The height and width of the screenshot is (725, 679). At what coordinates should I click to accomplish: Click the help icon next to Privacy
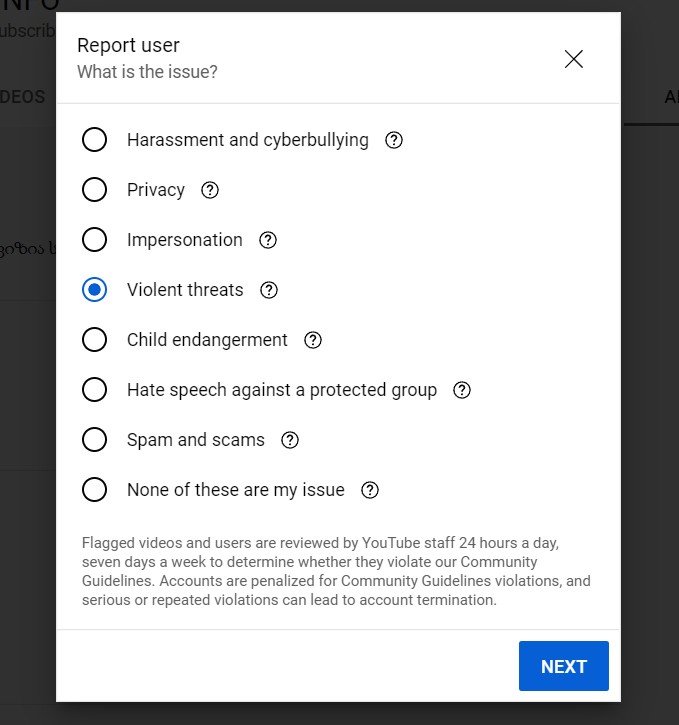pos(210,190)
